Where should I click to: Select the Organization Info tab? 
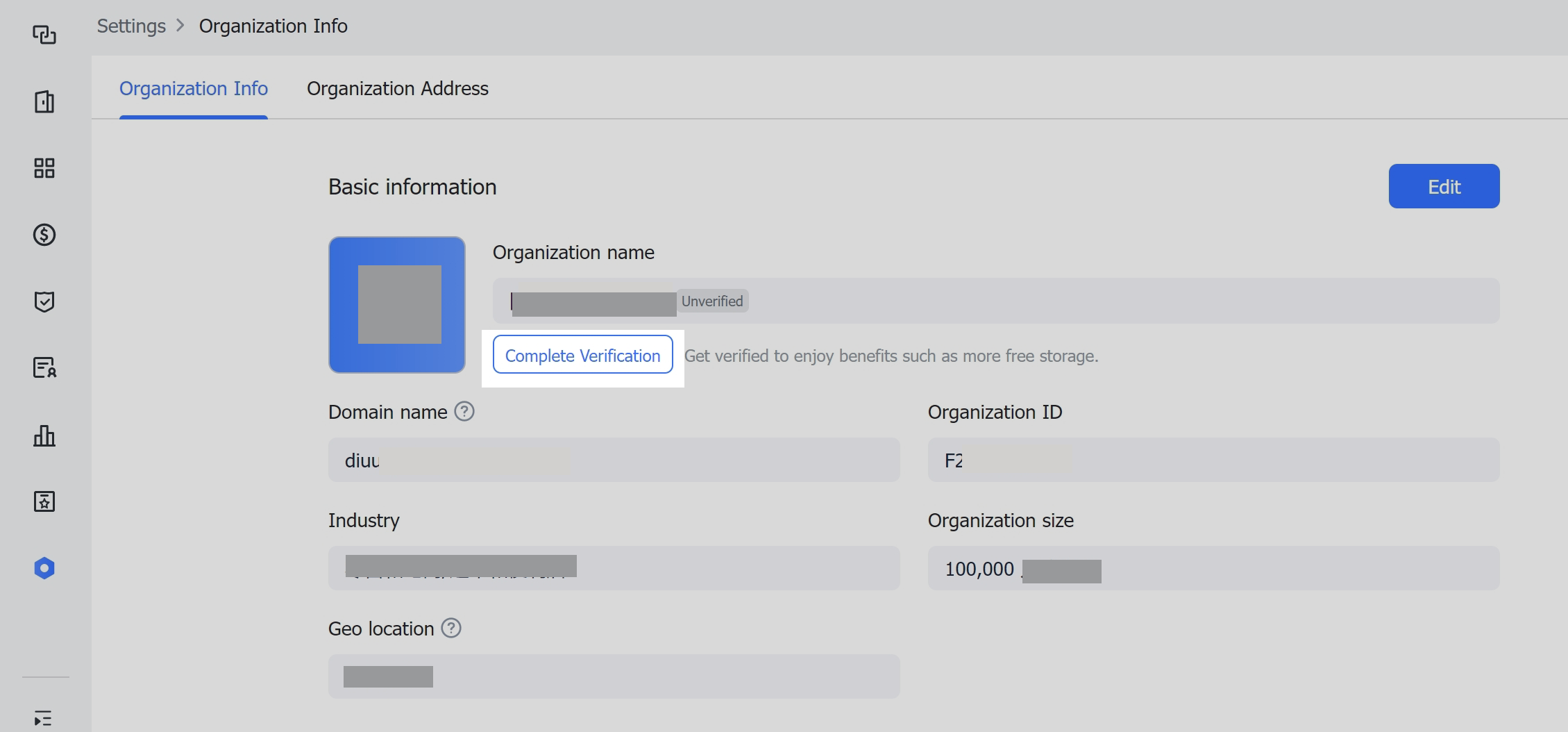click(x=193, y=89)
